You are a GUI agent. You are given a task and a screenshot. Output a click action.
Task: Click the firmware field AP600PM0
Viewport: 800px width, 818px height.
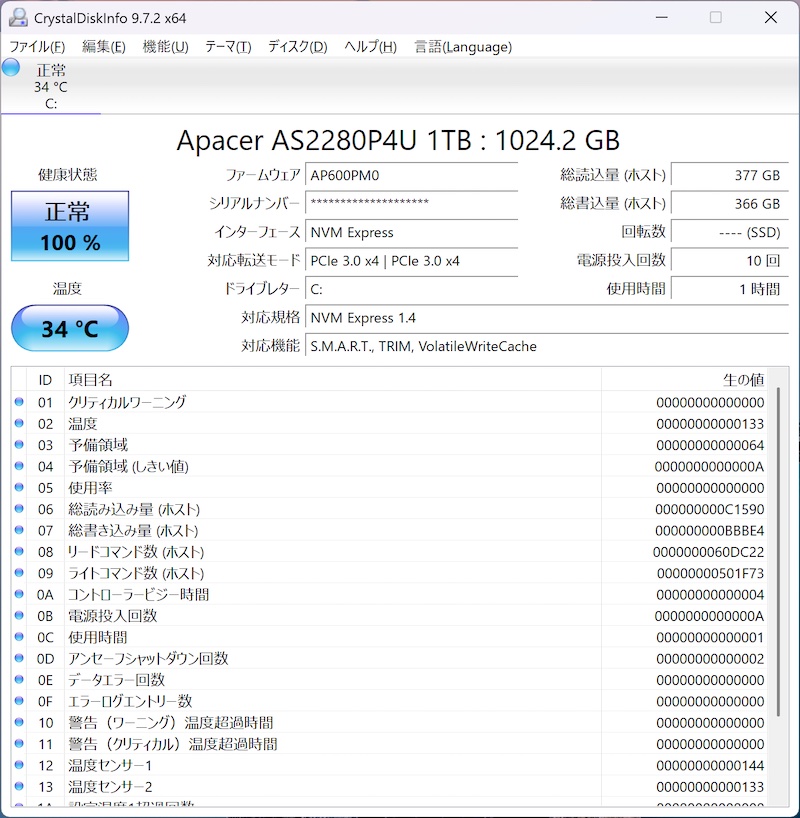coord(411,175)
